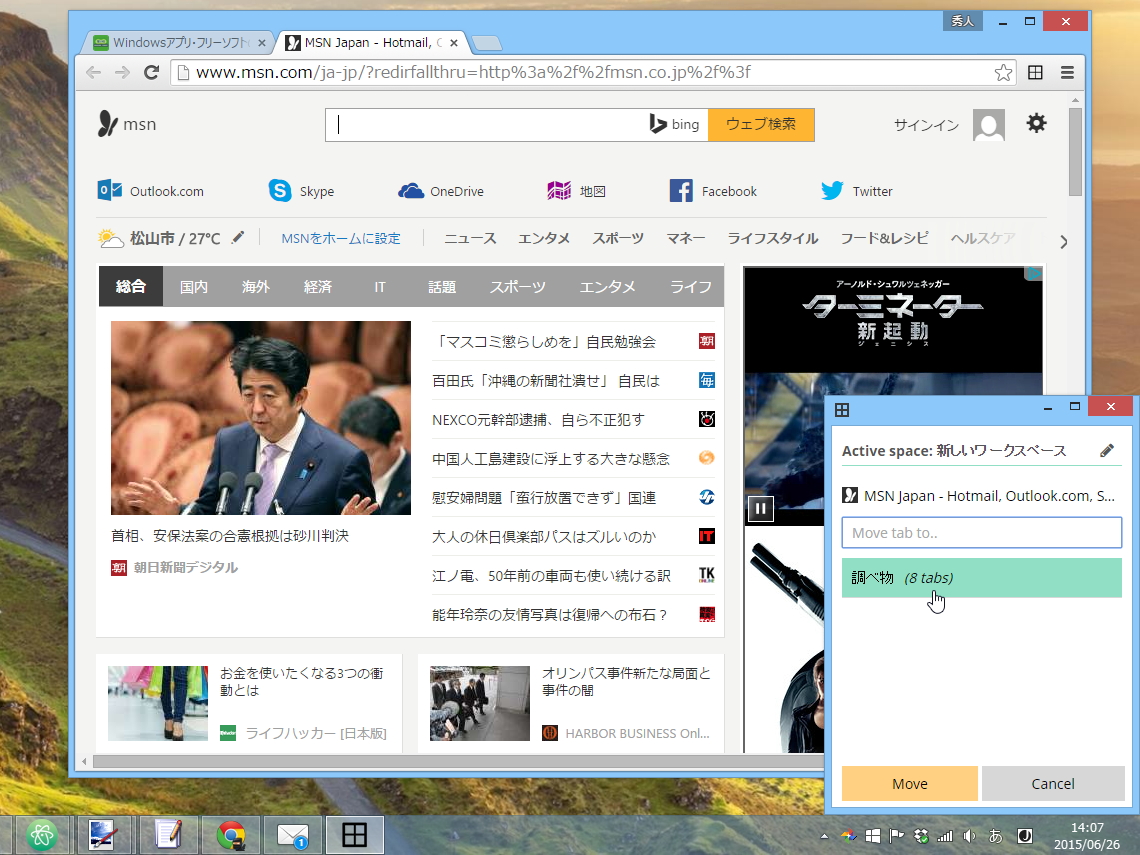Screen dimensions: 1140x855
Task: Click the network signal tray icon
Action: [x=945, y=836]
